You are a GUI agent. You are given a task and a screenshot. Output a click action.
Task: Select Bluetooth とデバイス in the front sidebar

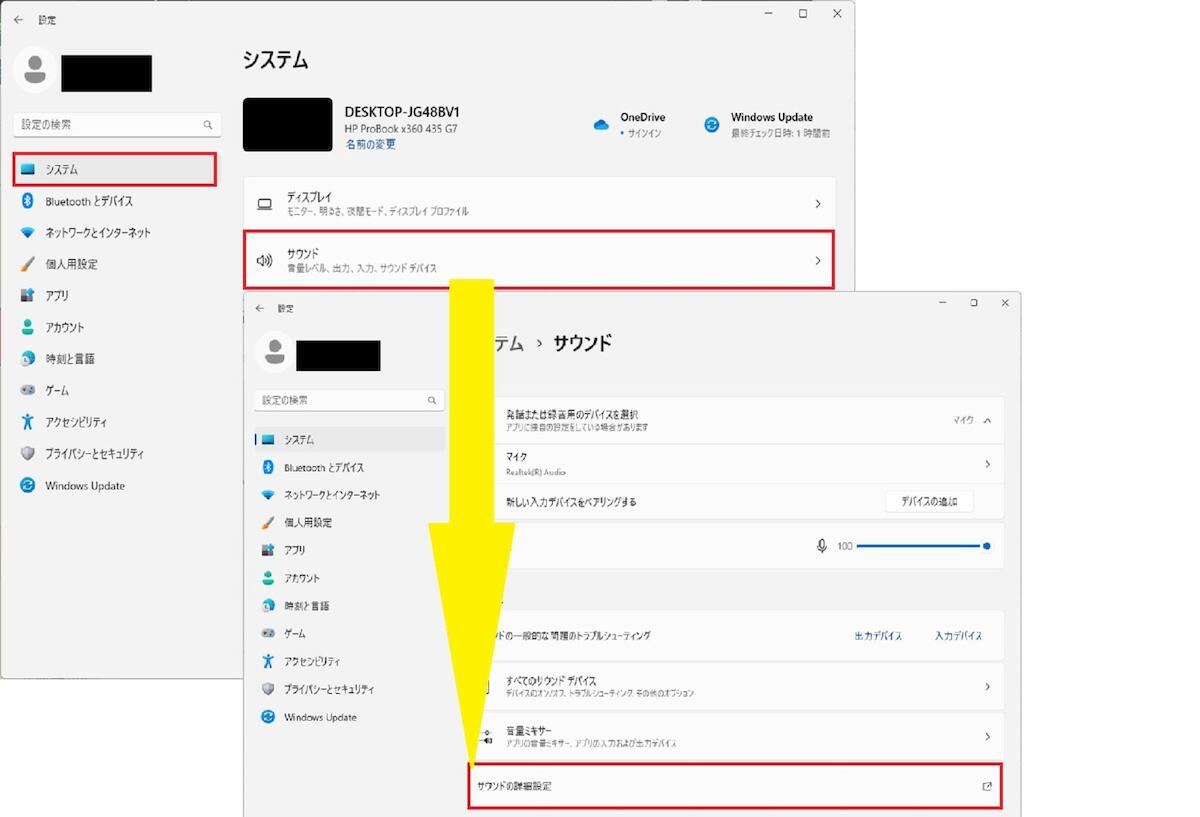pyautogui.click(x=323, y=467)
